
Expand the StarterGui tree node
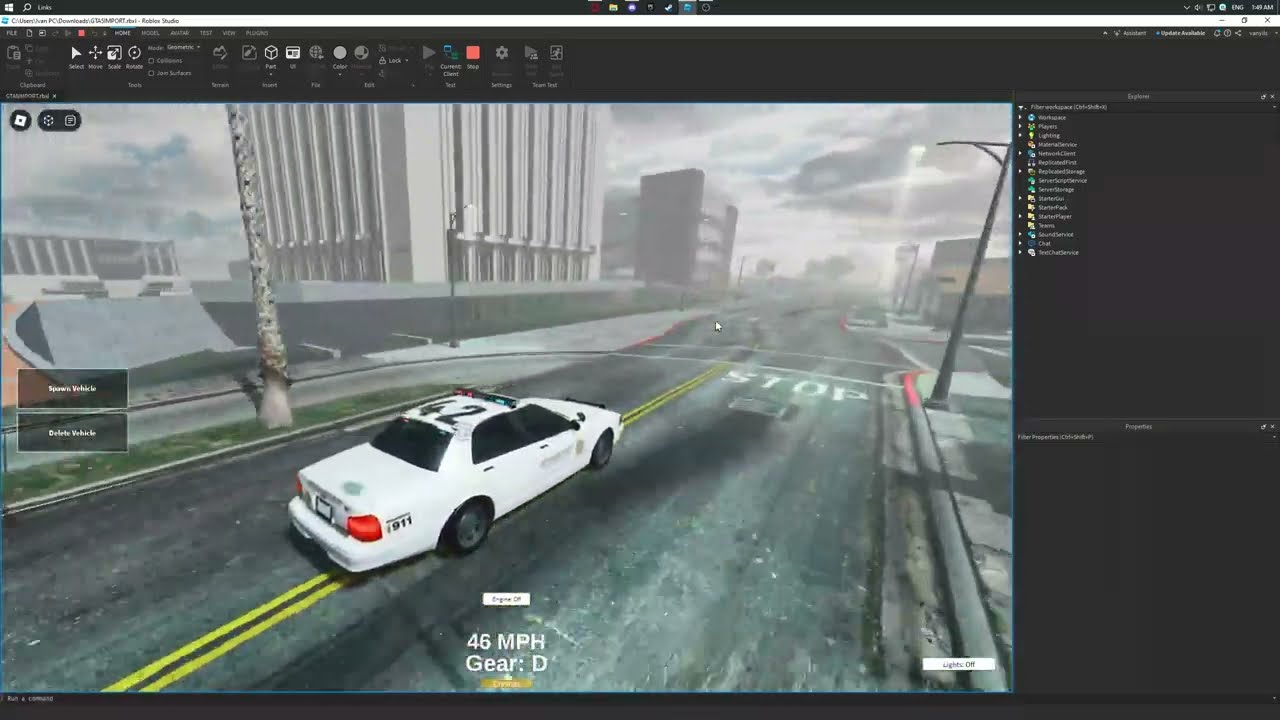pos(1021,199)
